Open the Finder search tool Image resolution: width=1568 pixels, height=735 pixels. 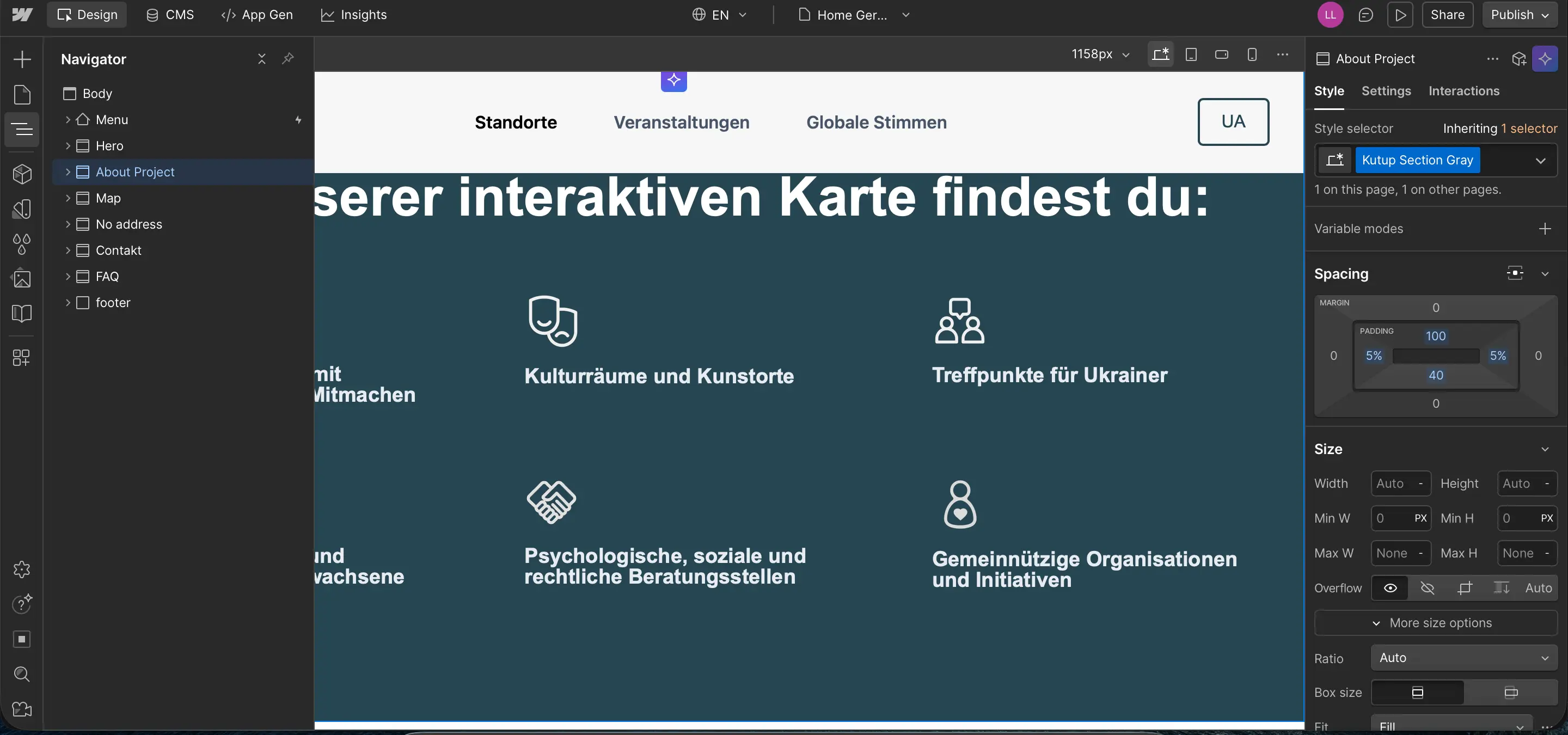(22, 674)
